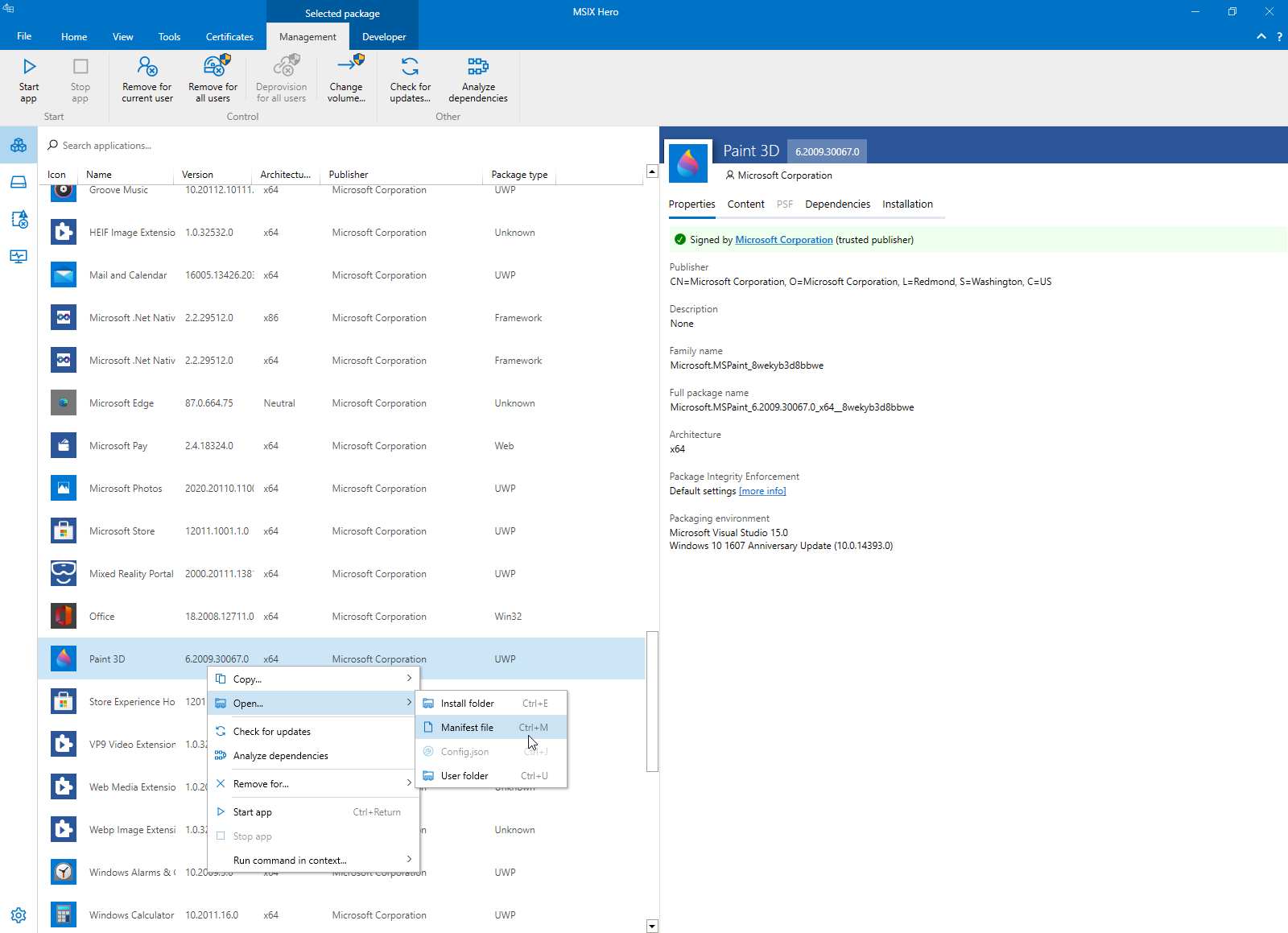Follow the Microsoft Corporation signer link

pos(784,240)
